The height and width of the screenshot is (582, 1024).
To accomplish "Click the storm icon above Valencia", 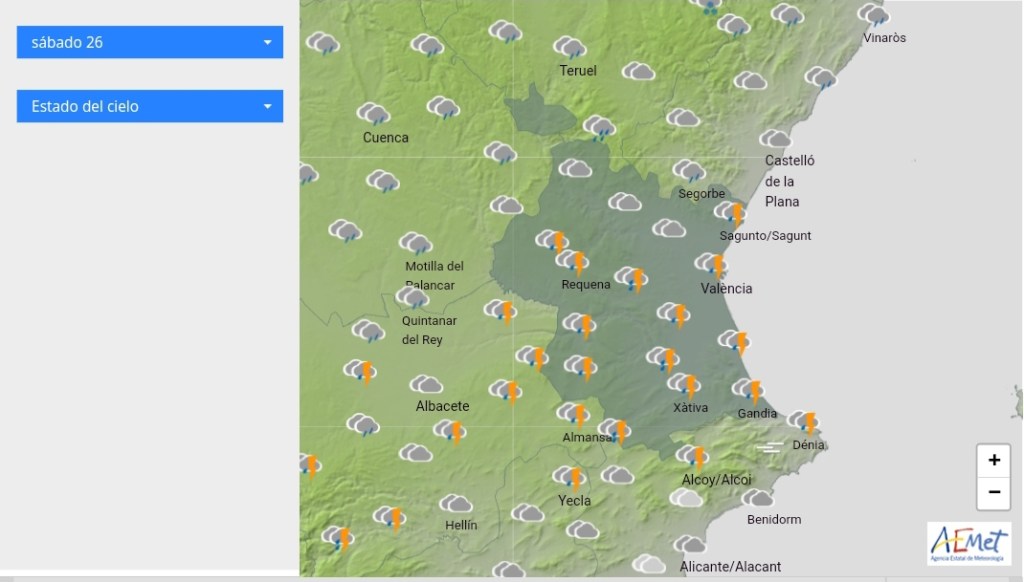I will 711,265.
